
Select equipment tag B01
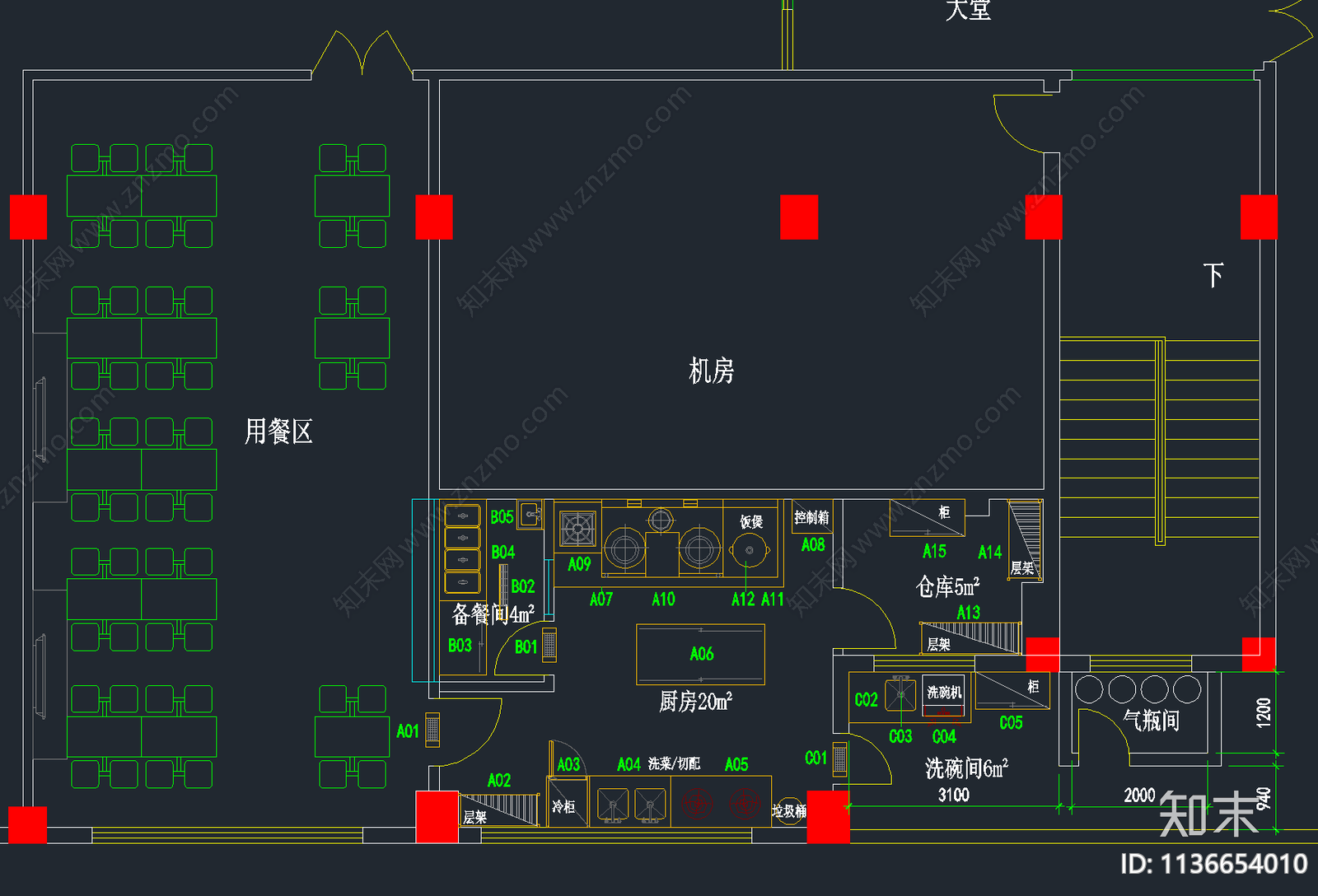point(526,647)
